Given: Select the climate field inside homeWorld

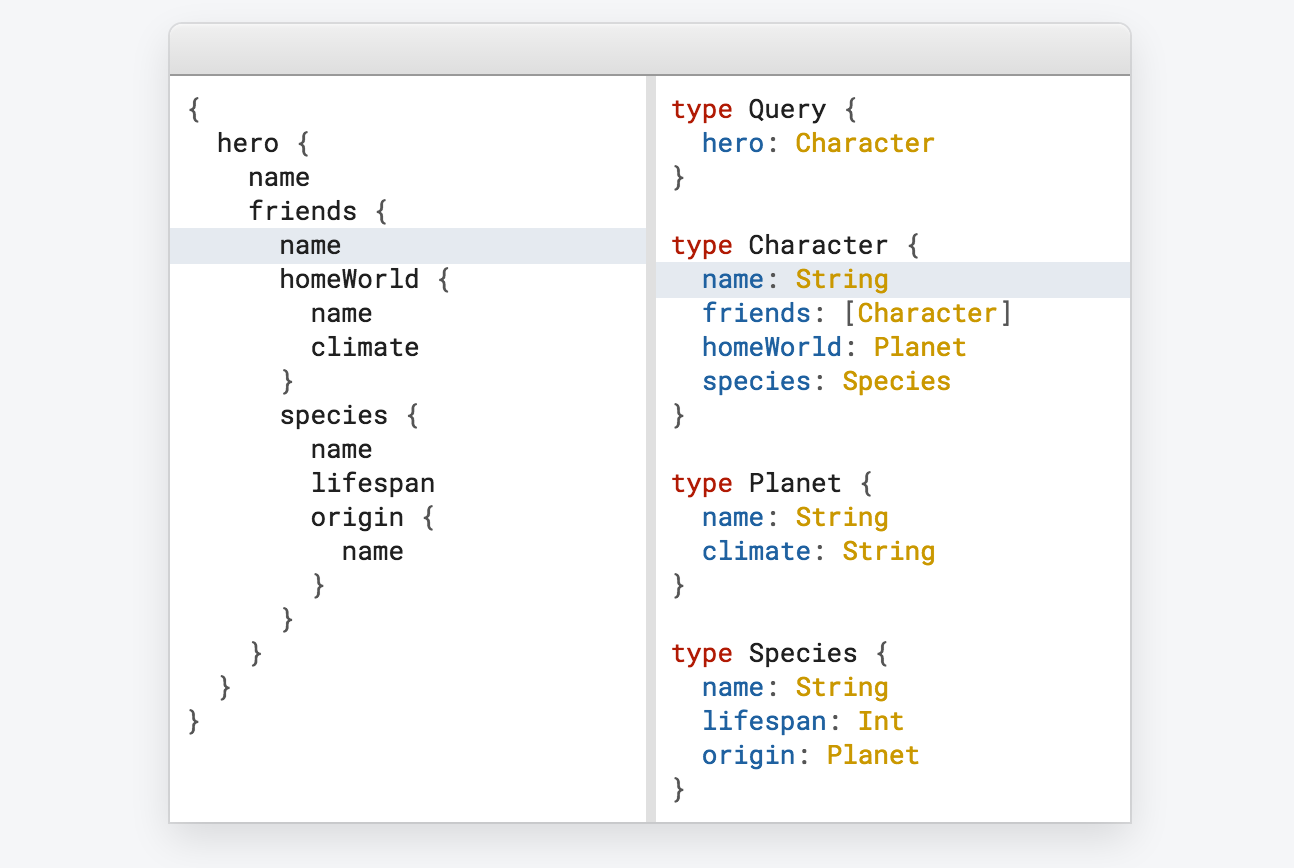Looking at the screenshot, I should (x=365, y=347).
